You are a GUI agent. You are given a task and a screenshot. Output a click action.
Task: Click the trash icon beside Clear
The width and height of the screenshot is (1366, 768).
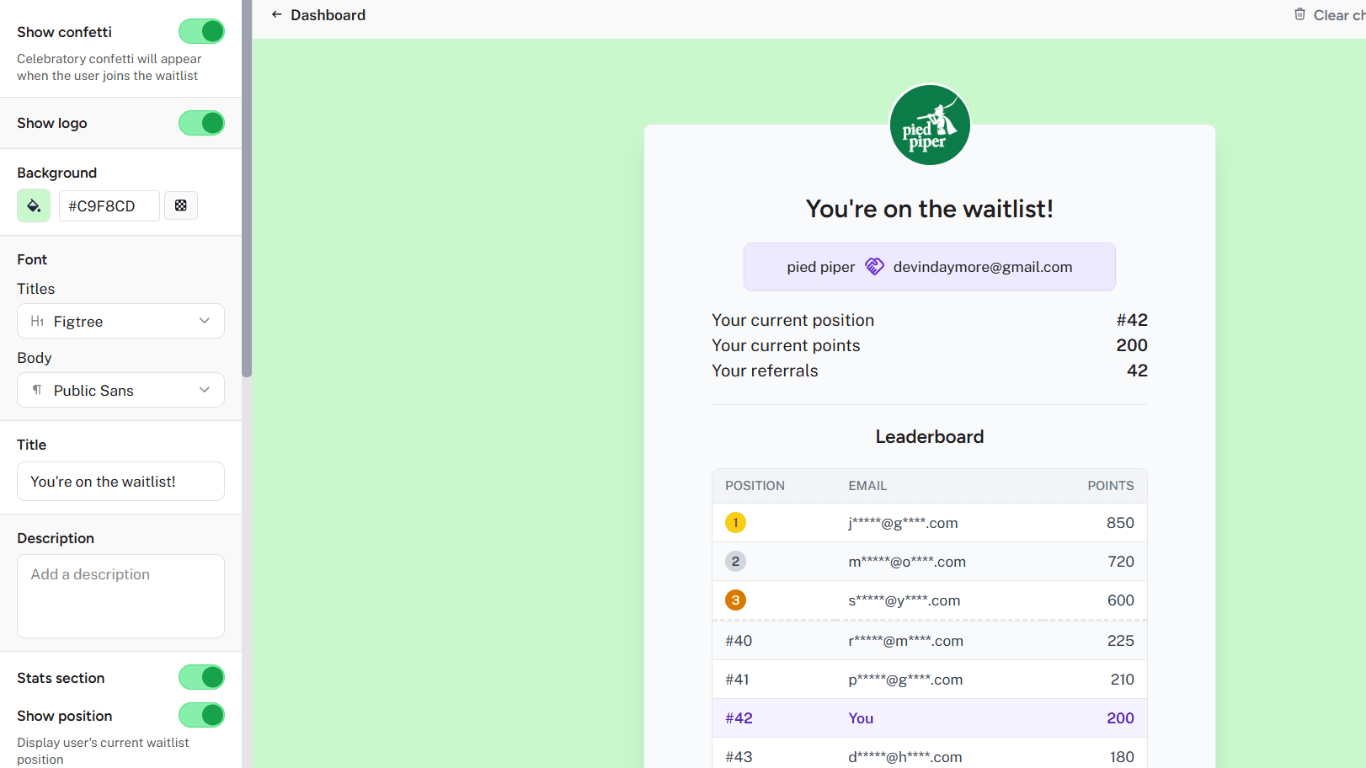pos(1300,15)
